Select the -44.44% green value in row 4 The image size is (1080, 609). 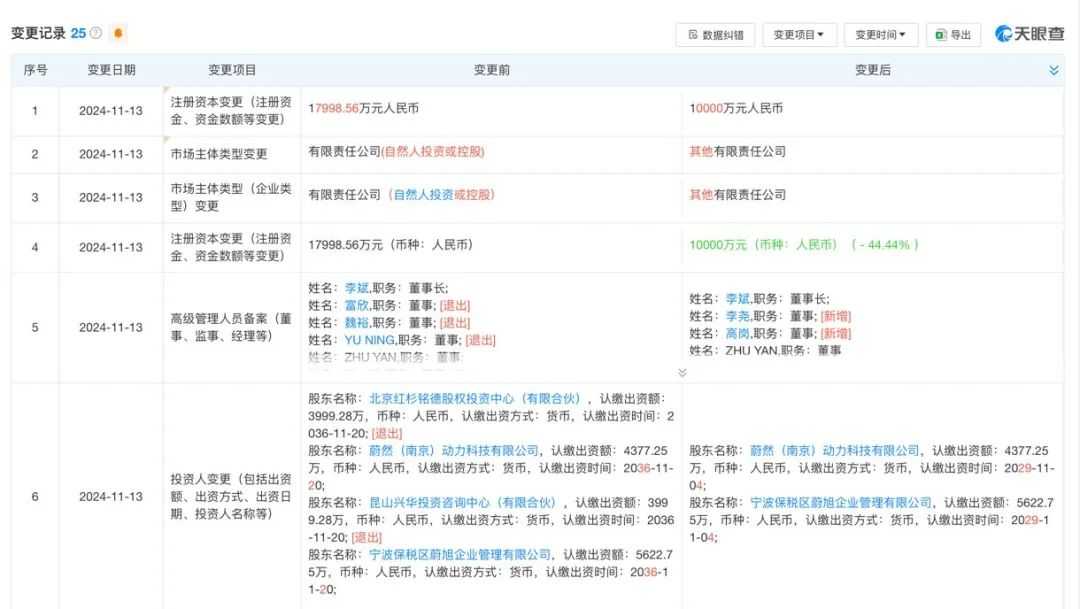pos(885,245)
